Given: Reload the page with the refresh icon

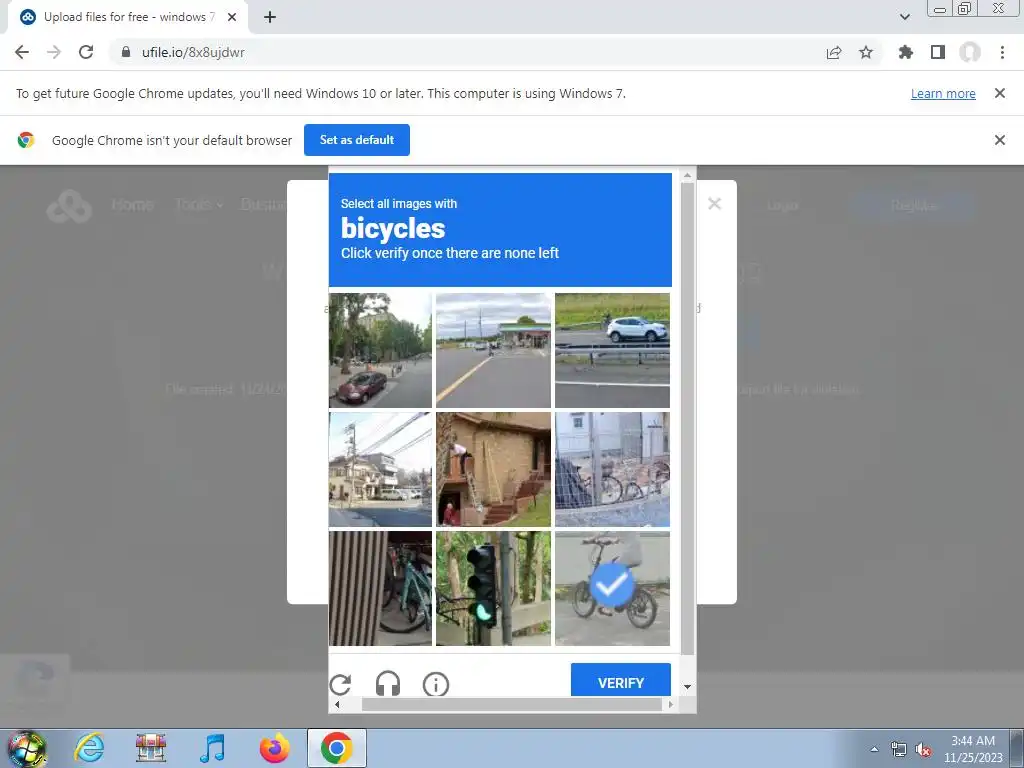Looking at the screenshot, I should point(86,52).
